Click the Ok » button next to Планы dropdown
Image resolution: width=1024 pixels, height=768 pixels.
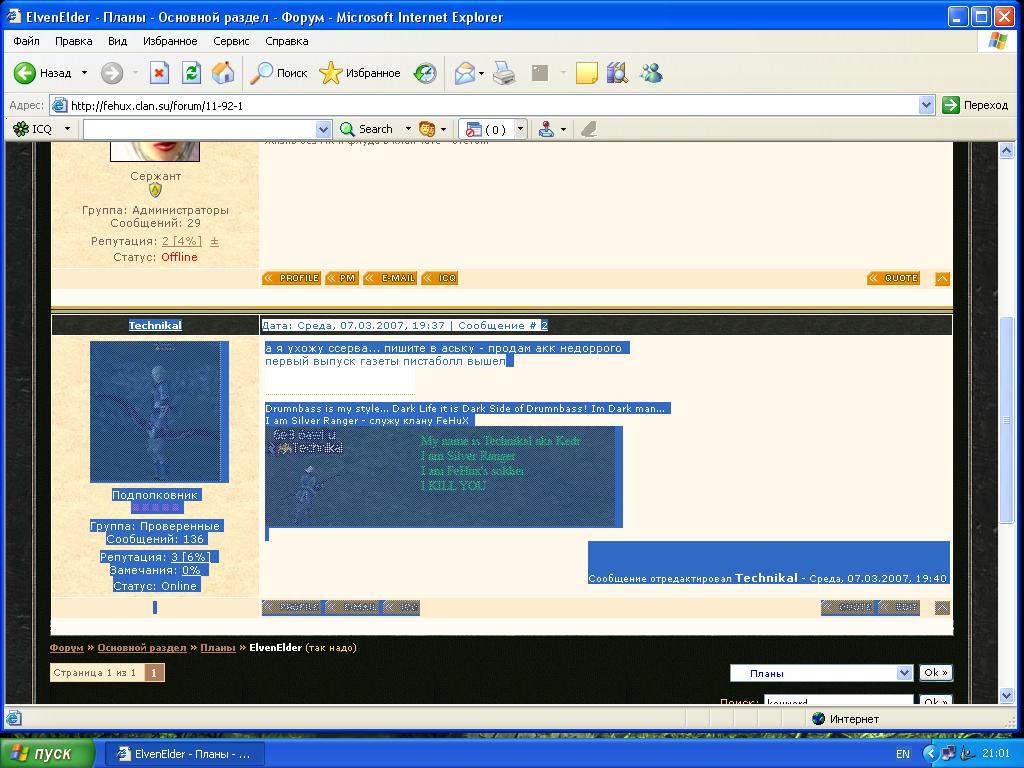pos(935,673)
